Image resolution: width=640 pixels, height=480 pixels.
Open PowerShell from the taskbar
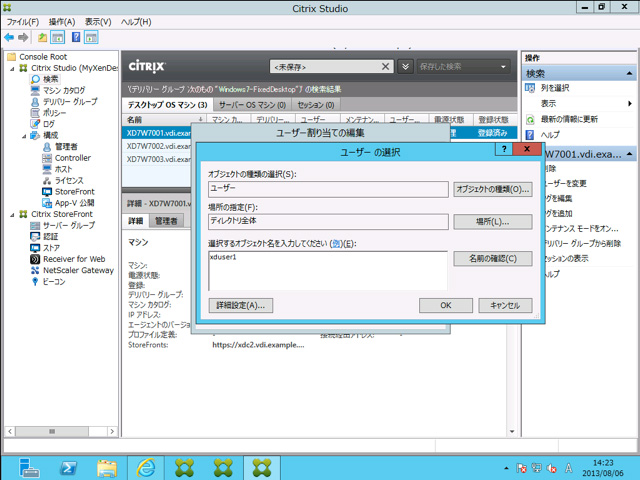pos(68,468)
